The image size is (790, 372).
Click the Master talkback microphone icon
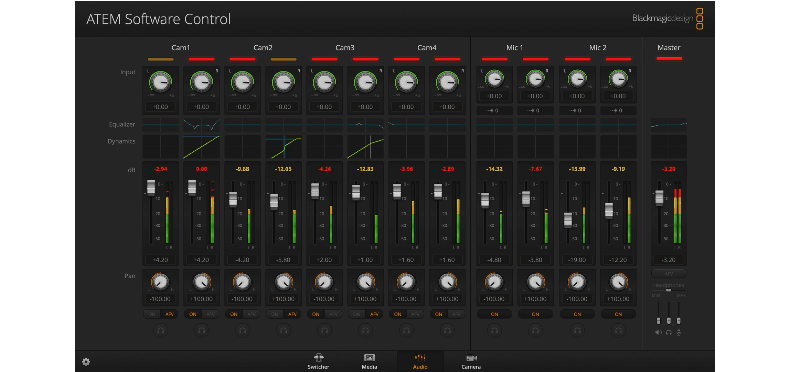679,333
